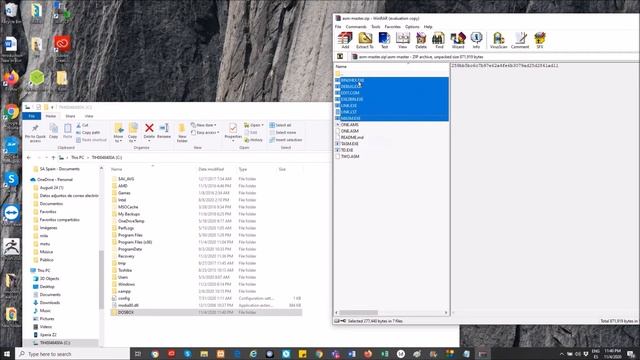This screenshot has height=360, width=640.
Task: Click the Copy icon in Explorer ribbon
Action: pos(53,131)
